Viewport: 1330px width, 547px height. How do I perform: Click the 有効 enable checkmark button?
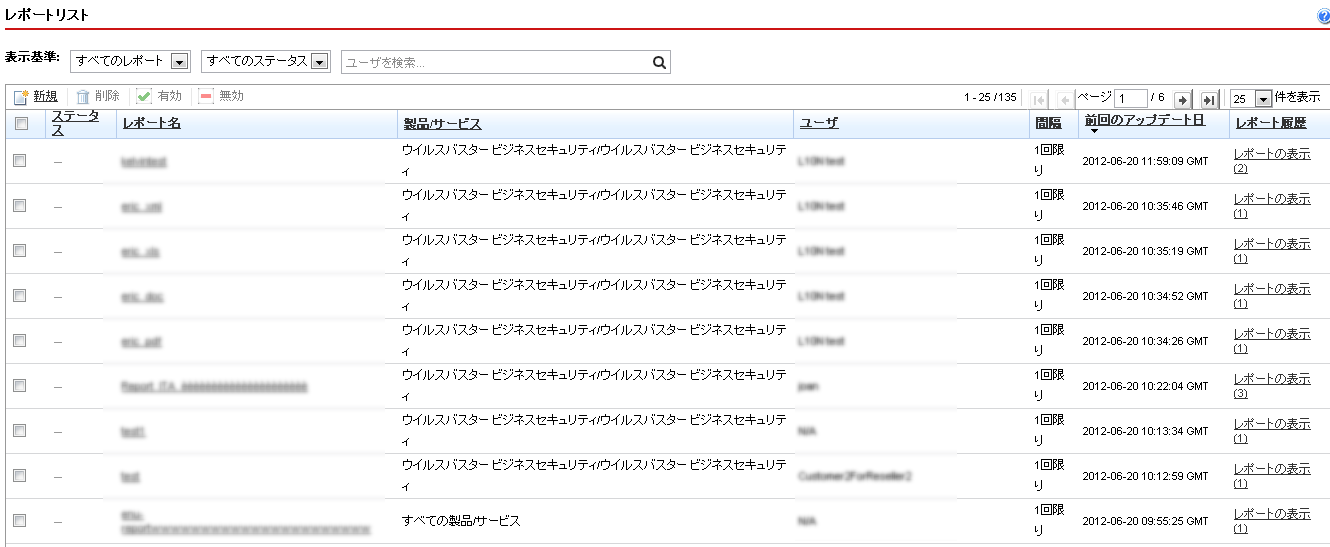pos(159,97)
